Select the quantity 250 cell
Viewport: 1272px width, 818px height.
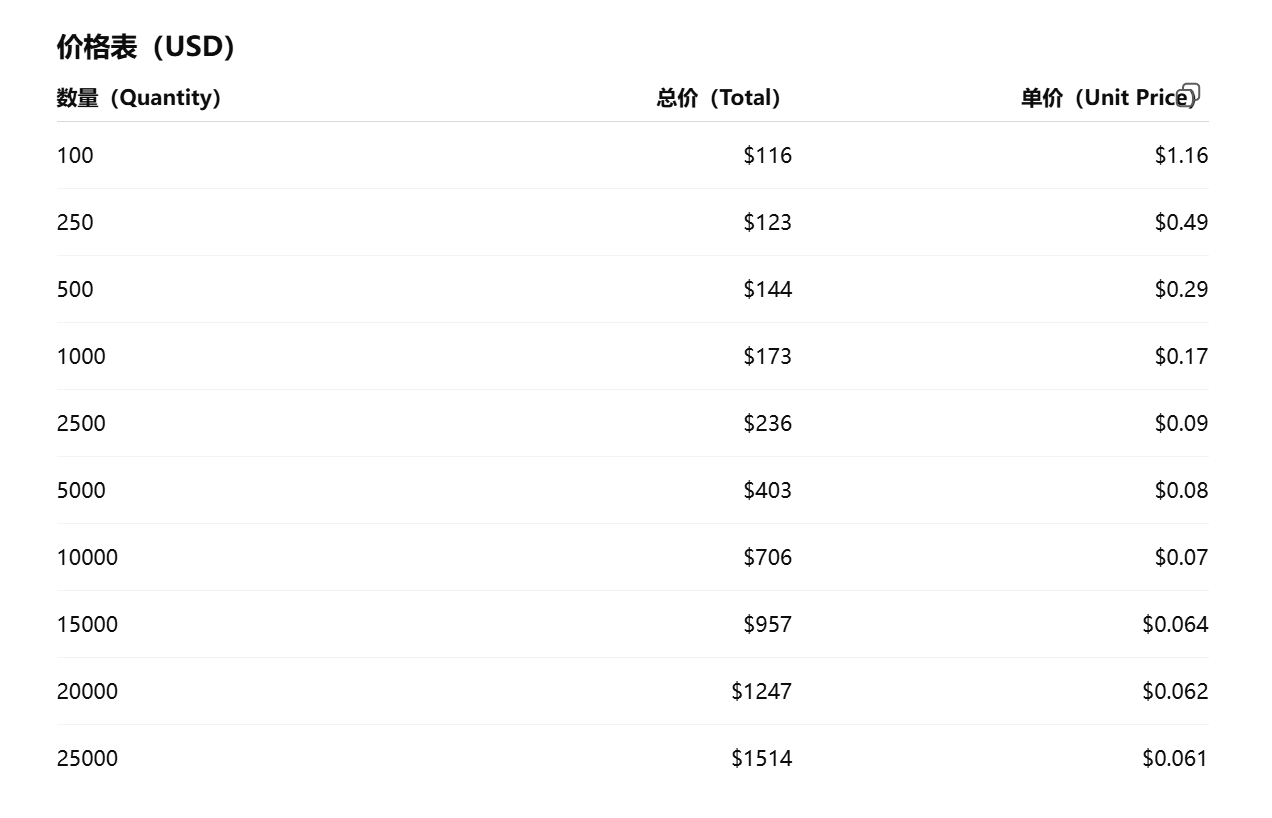(75, 222)
